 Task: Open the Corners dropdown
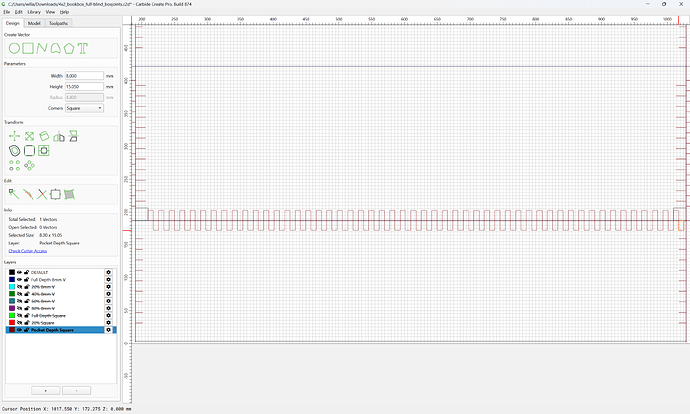tap(84, 108)
